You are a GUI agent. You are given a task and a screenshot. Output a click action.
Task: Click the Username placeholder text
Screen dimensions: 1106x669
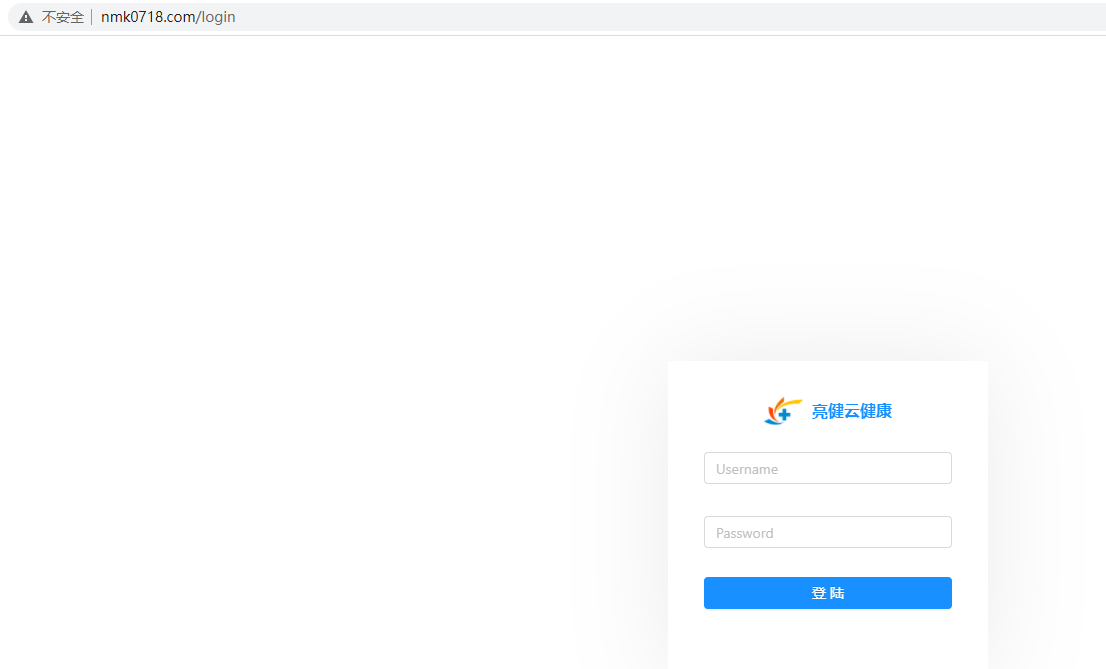pos(747,469)
